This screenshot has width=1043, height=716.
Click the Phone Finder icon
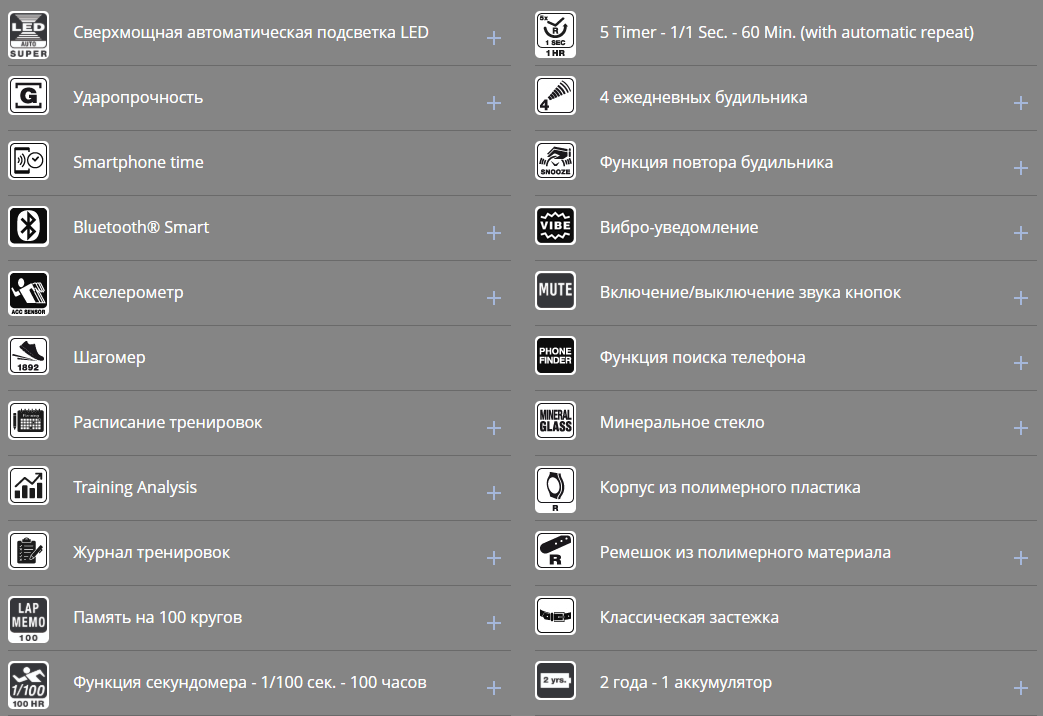tap(555, 356)
